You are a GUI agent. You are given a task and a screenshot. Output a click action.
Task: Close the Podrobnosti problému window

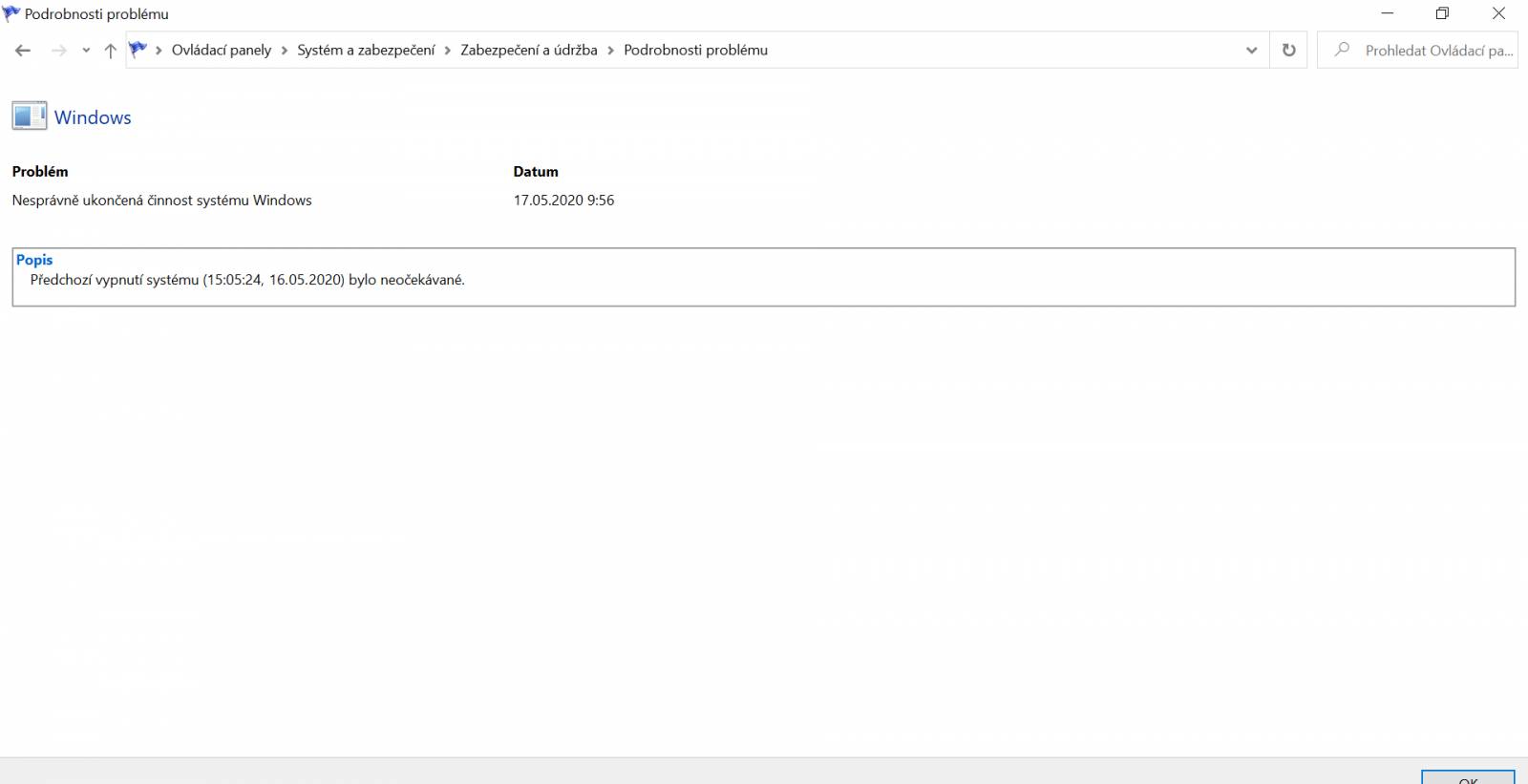point(1498,13)
